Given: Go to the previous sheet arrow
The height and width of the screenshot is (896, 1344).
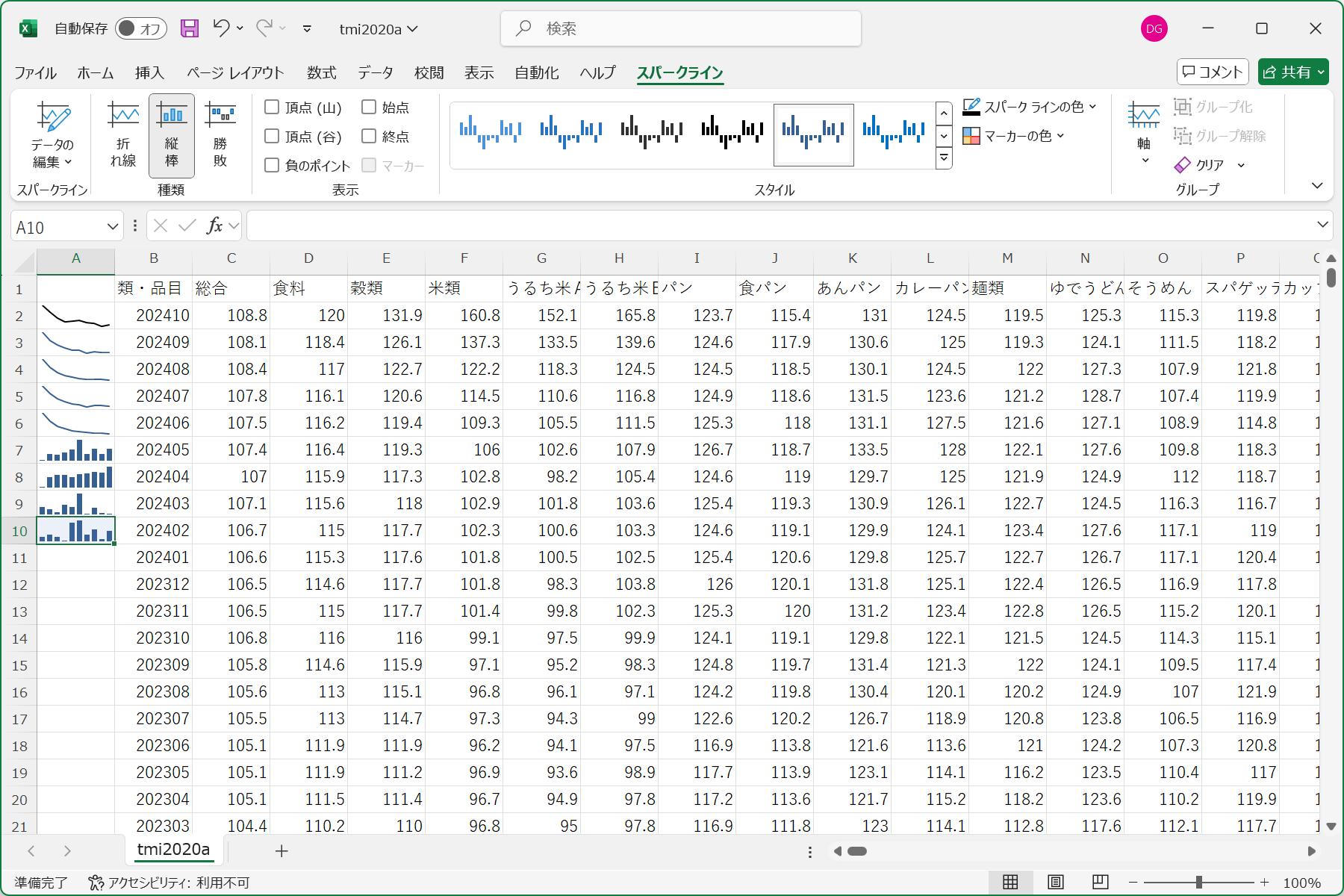Looking at the screenshot, I should pos(31,851).
